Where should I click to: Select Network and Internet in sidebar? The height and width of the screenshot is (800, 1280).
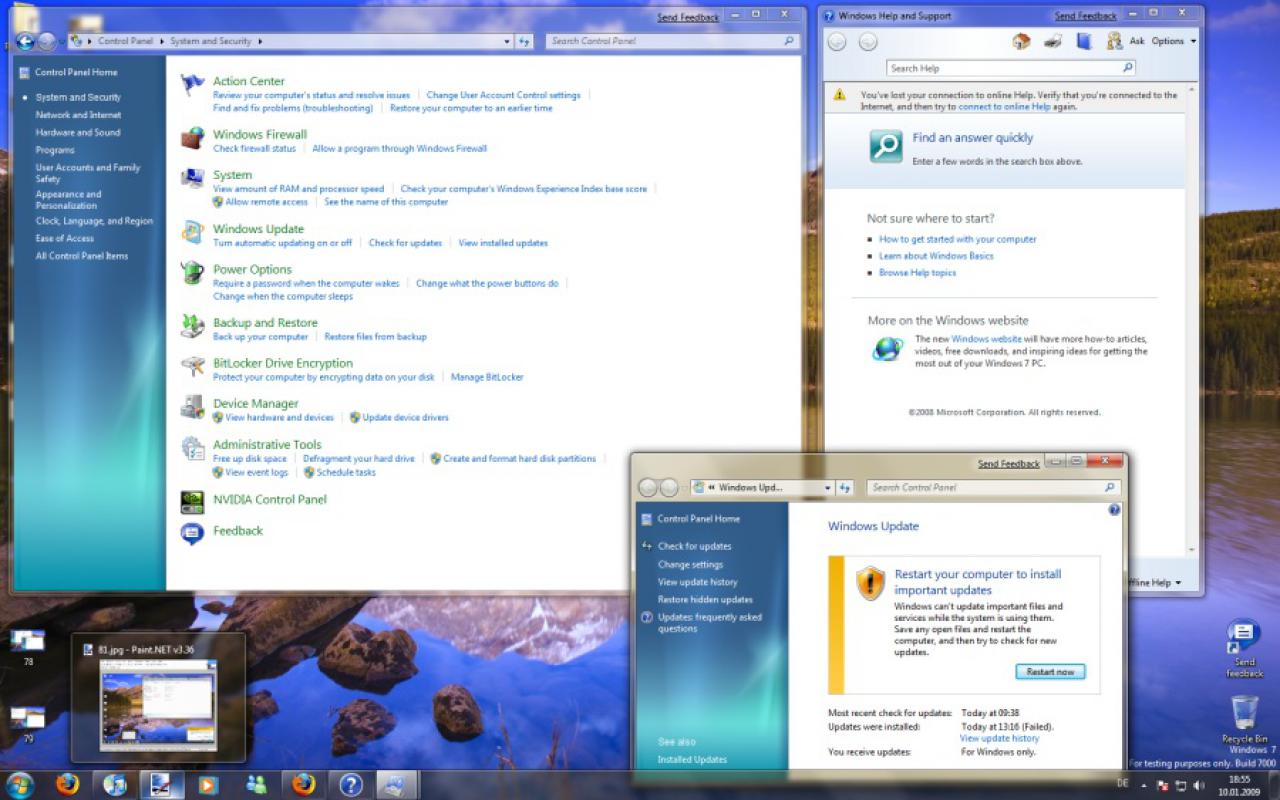[x=78, y=115]
